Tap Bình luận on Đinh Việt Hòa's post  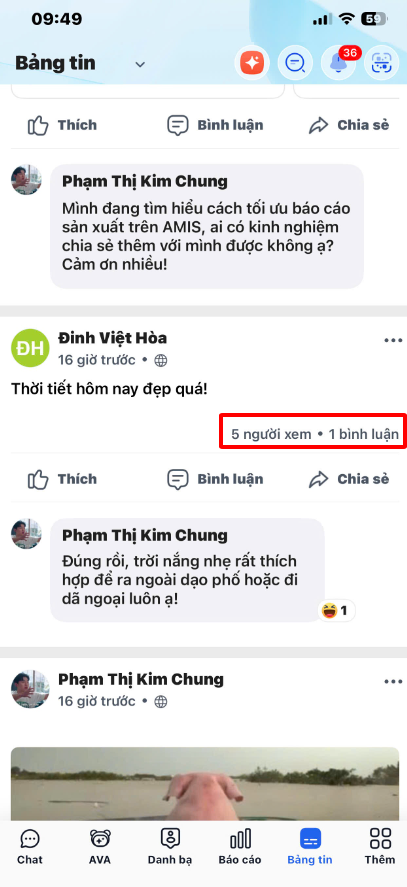215,479
